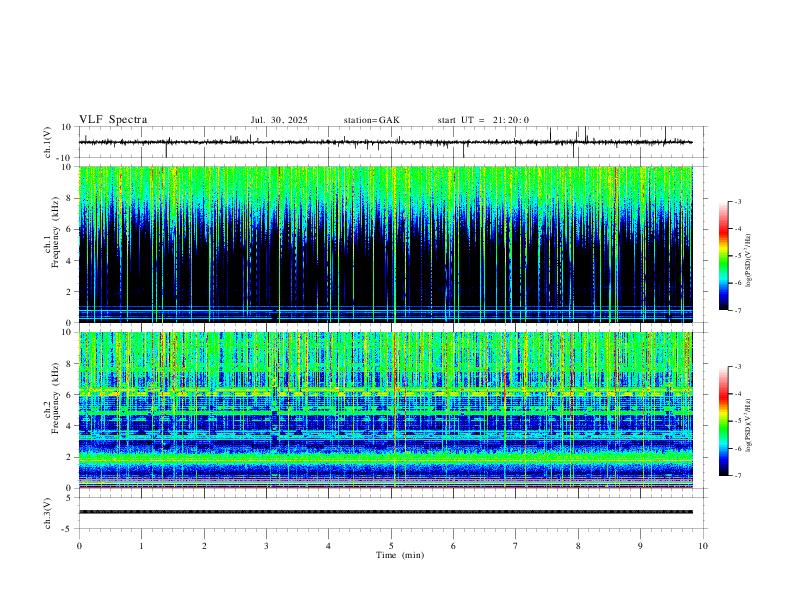The height and width of the screenshot is (612, 792).
Task: Click the time axis tick label "3"
Action: point(266,546)
